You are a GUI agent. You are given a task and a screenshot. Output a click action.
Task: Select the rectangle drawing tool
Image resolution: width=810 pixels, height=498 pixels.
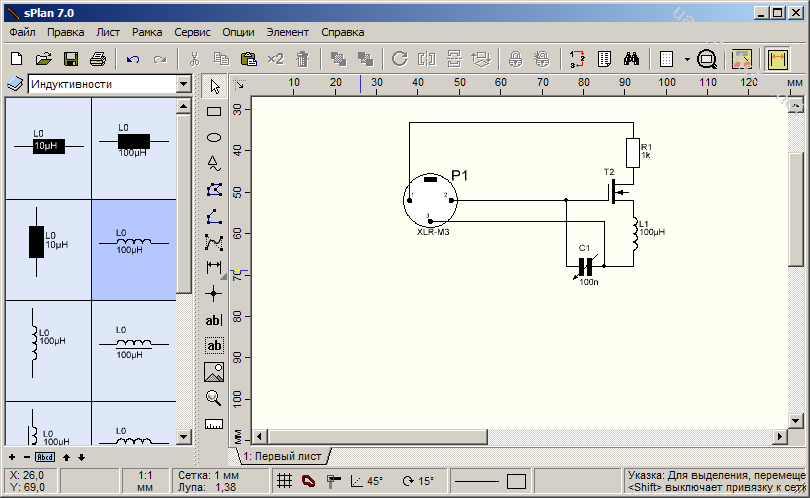(213, 112)
